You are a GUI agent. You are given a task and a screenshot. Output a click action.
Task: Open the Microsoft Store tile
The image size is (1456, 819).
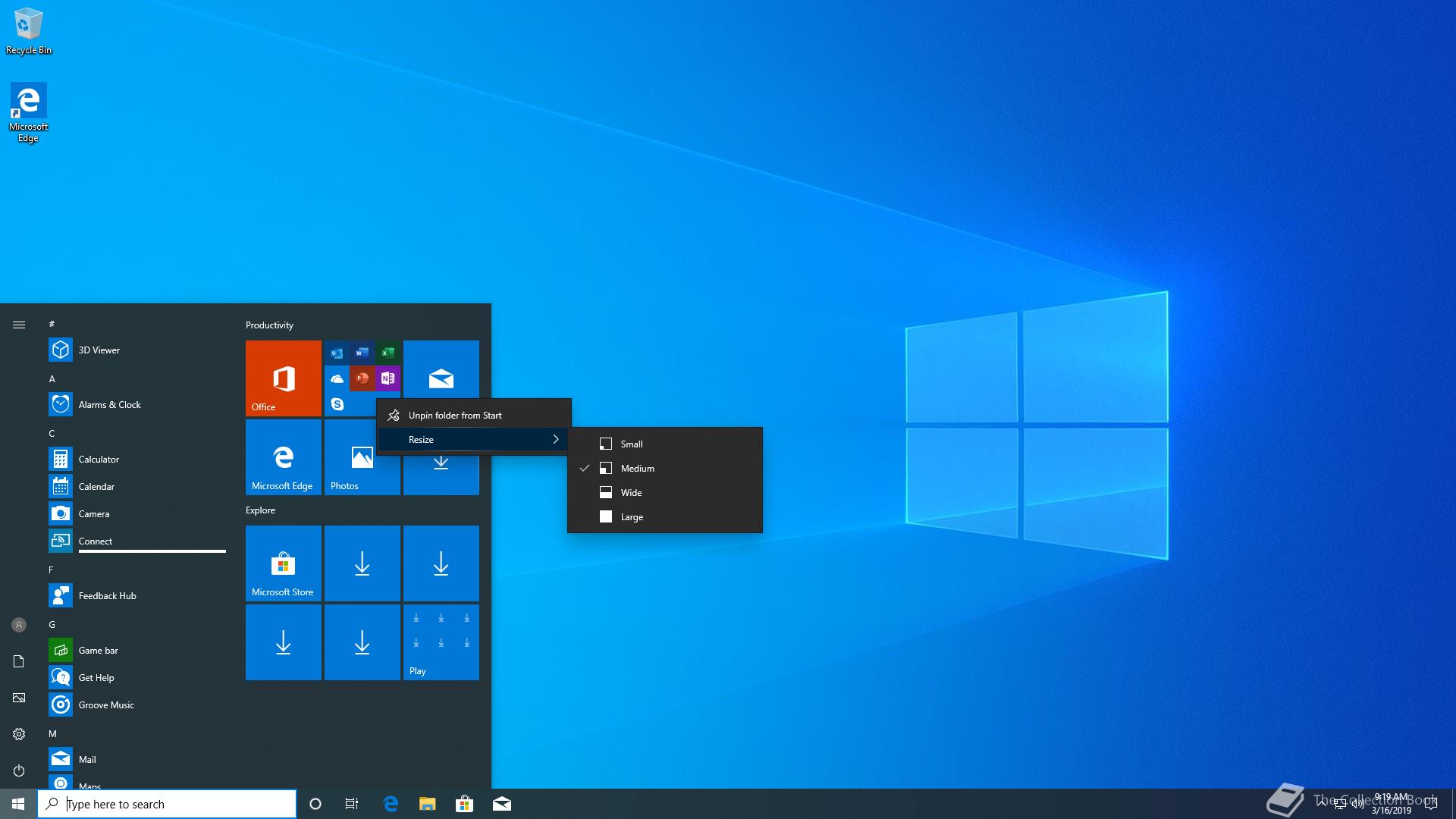tap(283, 563)
